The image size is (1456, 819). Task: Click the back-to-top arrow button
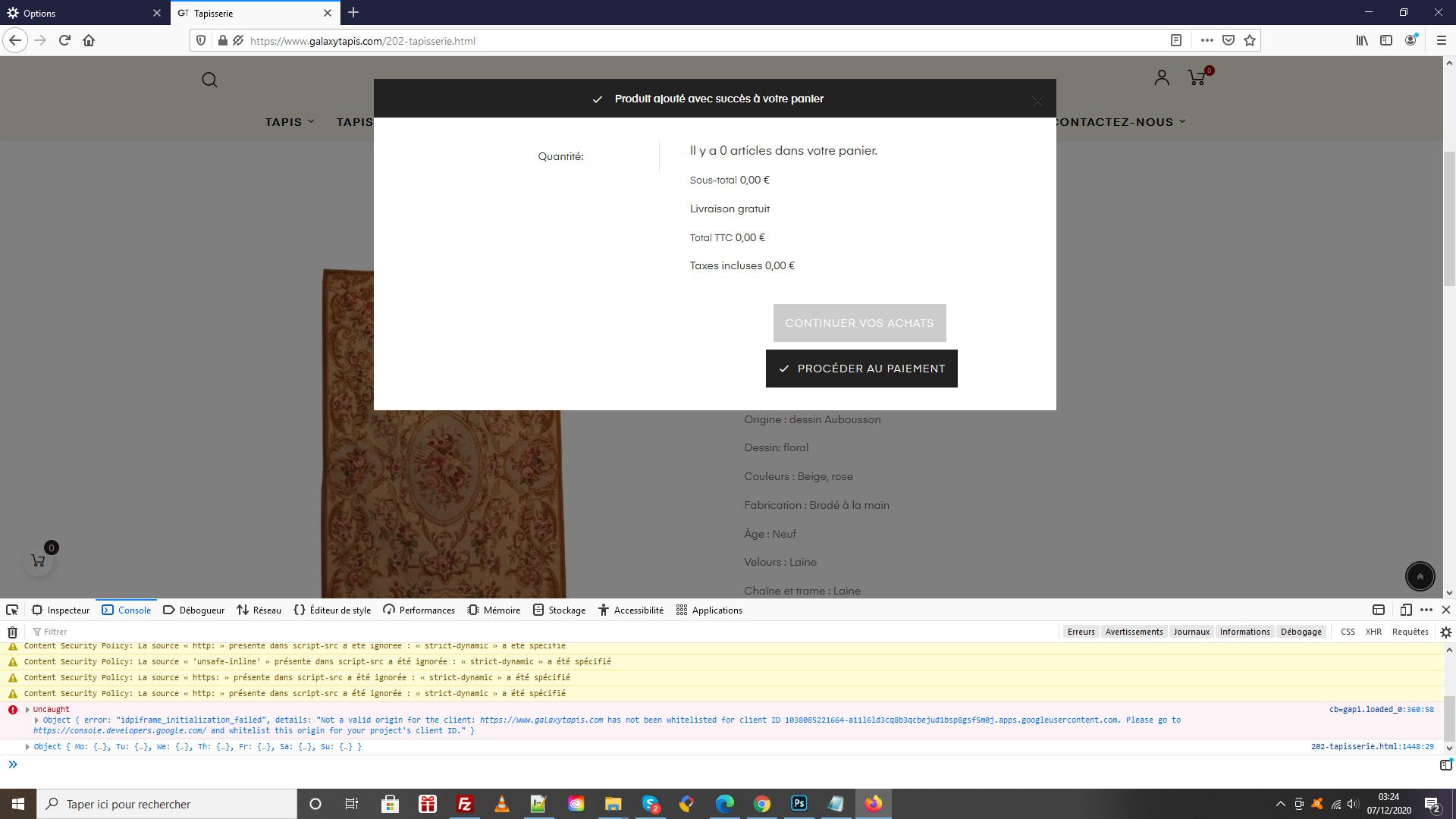pos(1420,576)
